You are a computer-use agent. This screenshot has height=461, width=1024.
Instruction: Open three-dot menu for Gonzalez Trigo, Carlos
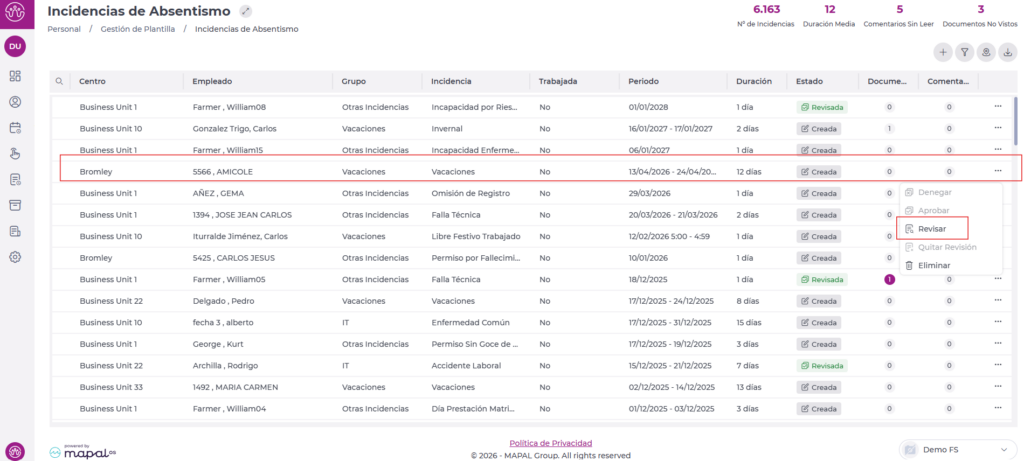pyautogui.click(x=997, y=128)
